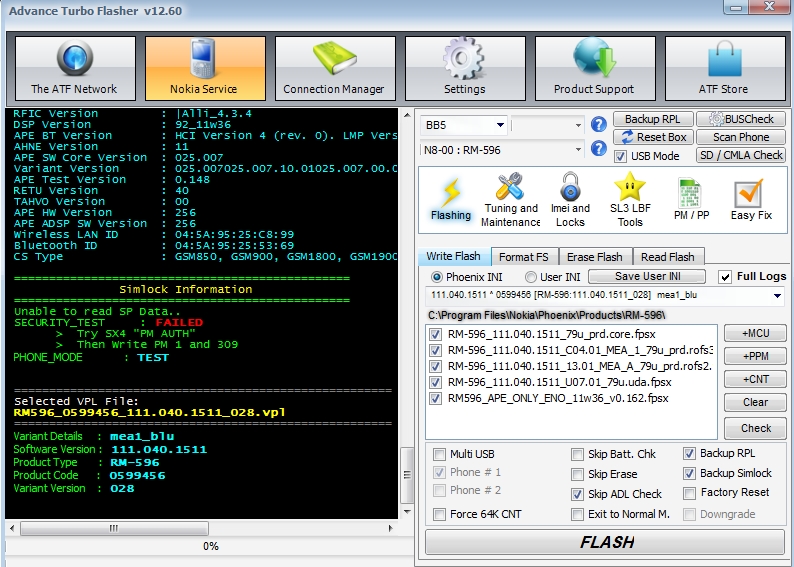Uncheck the core.fpsx file checkbox

pos(435,335)
